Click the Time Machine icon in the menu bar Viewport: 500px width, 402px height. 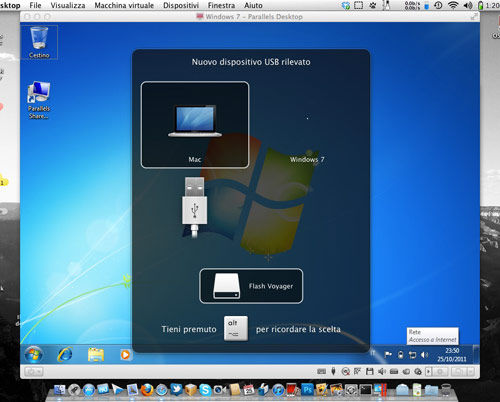[x=438, y=5]
